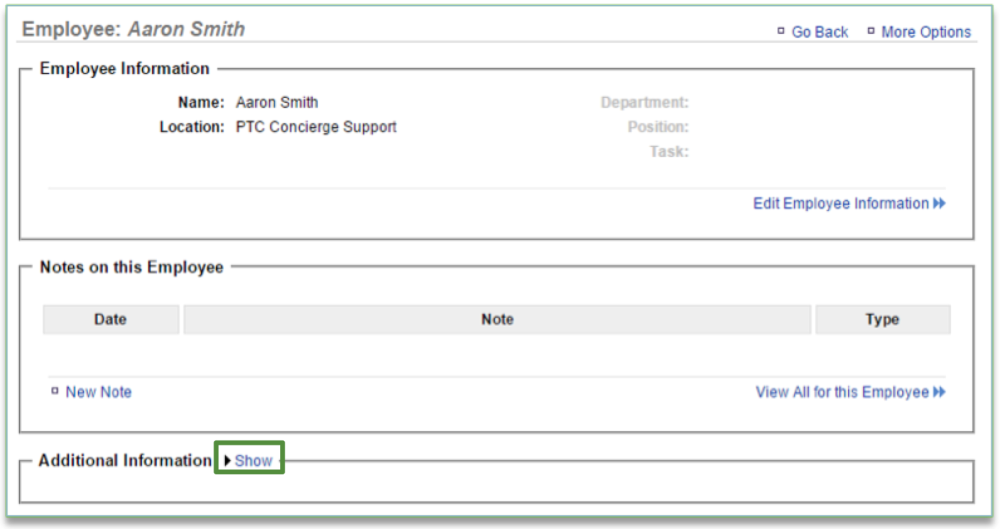The width and height of the screenshot is (1000, 529).
Task: Create a New Note
Action: coord(98,392)
